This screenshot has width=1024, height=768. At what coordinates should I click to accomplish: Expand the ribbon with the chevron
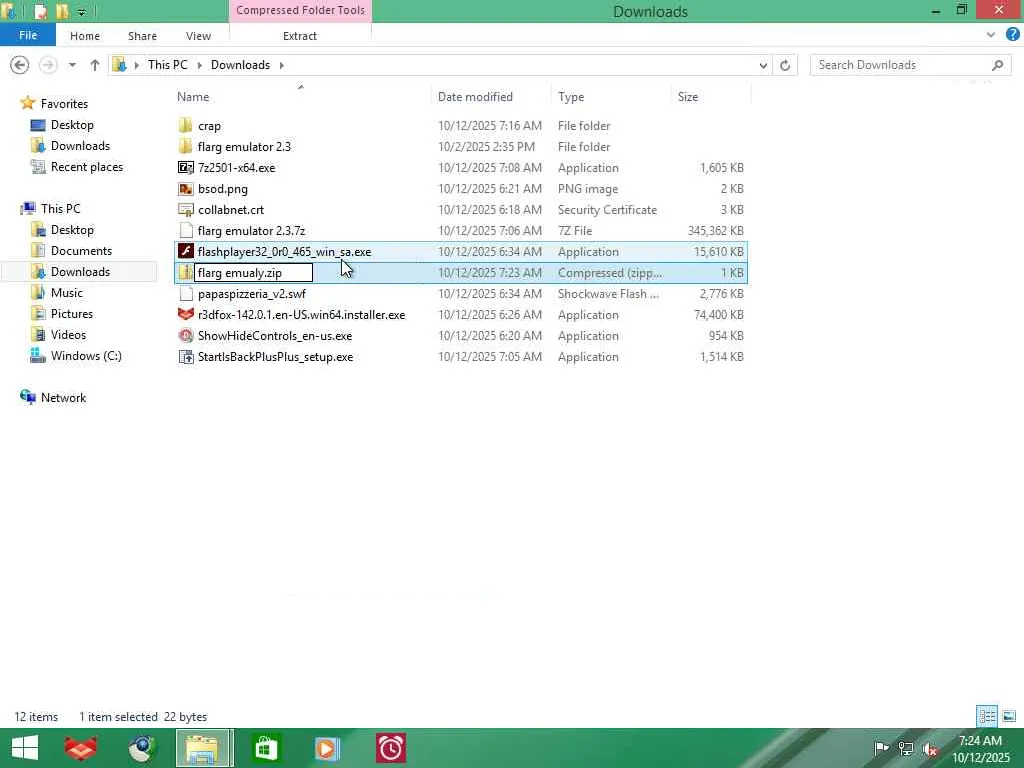(991, 35)
